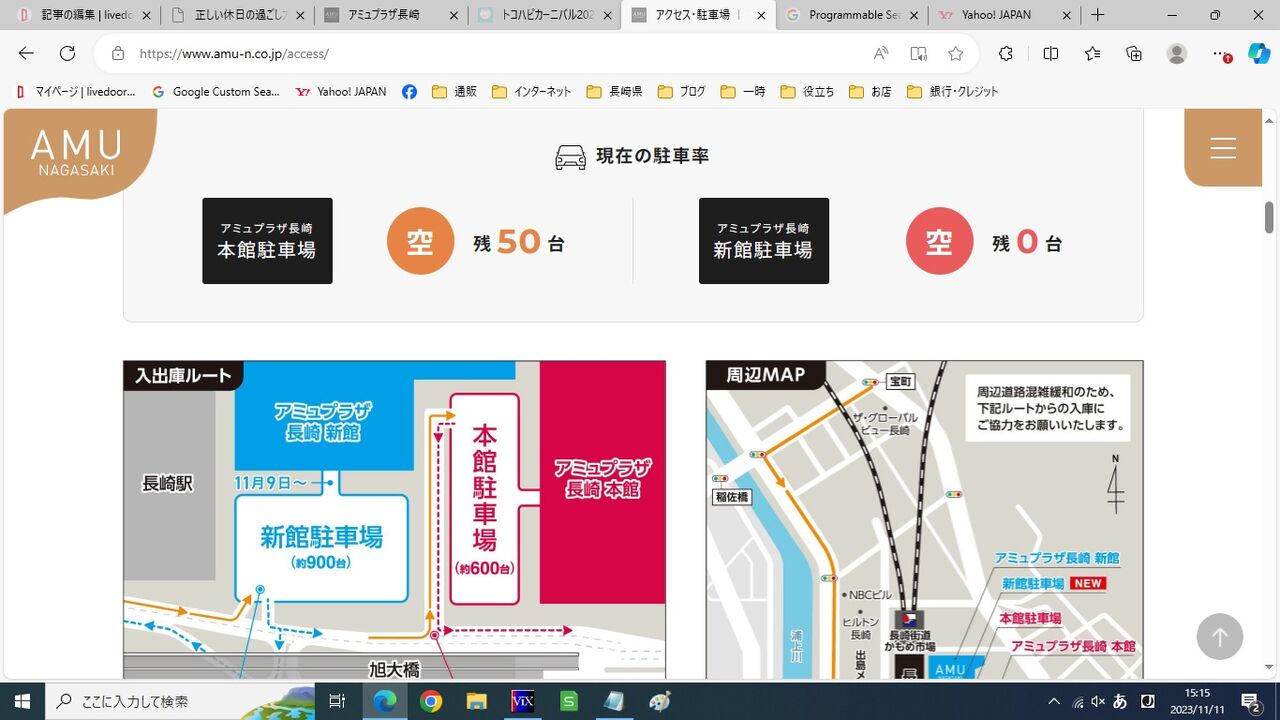1280x720 pixels.
Task: Open Split screen view
Action: point(1050,54)
